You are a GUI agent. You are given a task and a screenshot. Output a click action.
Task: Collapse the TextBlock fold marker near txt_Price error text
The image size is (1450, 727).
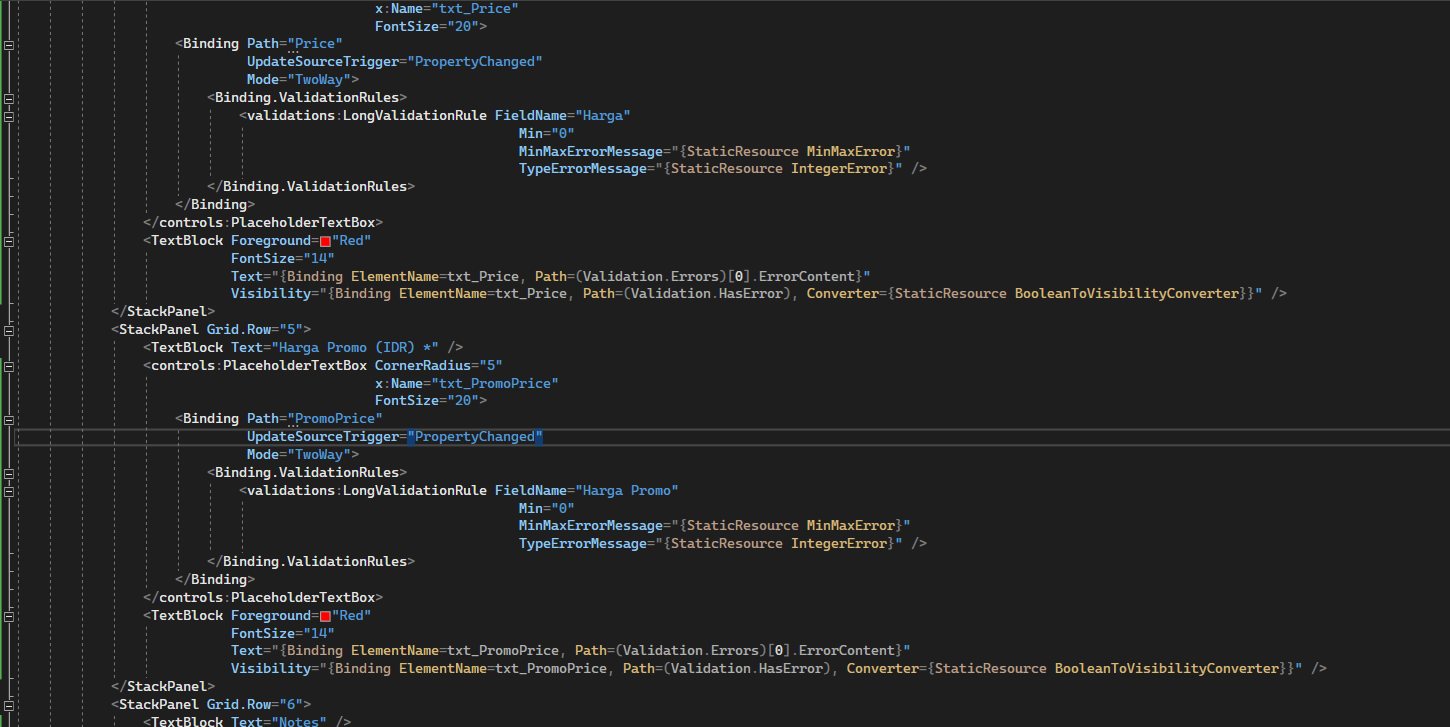coord(7,240)
